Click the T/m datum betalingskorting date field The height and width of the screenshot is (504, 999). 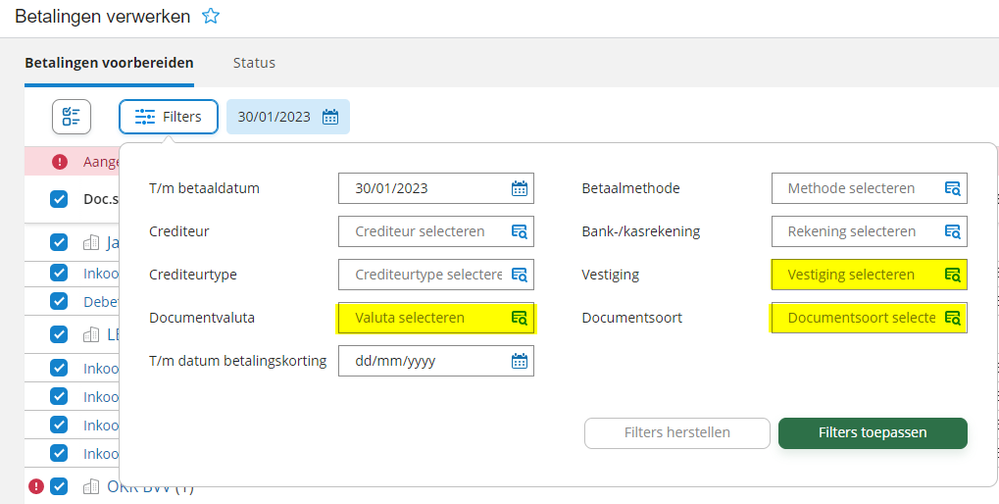[436, 361]
